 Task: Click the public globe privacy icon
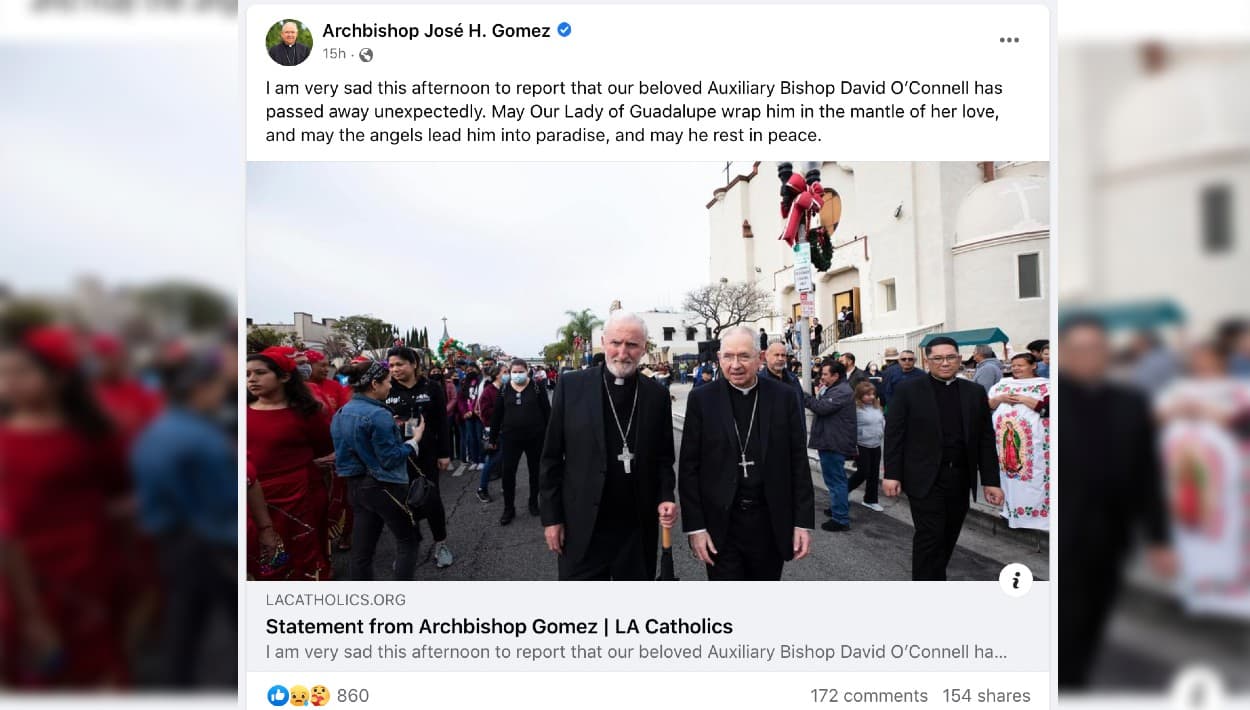pos(366,54)
